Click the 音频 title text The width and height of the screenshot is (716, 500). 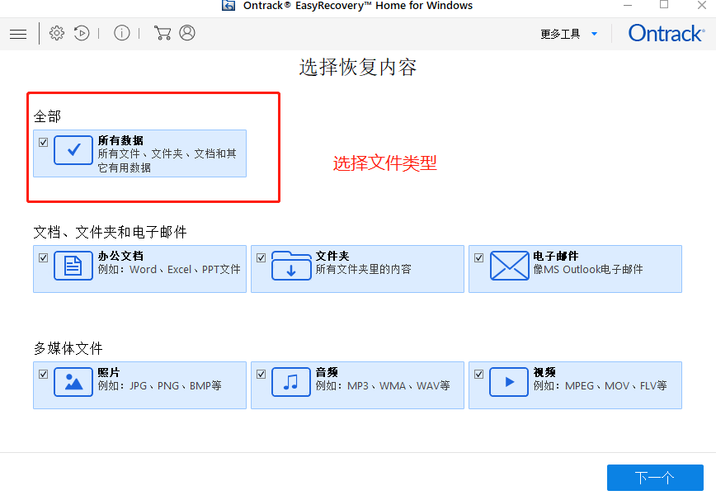click(x=327, y=372)
